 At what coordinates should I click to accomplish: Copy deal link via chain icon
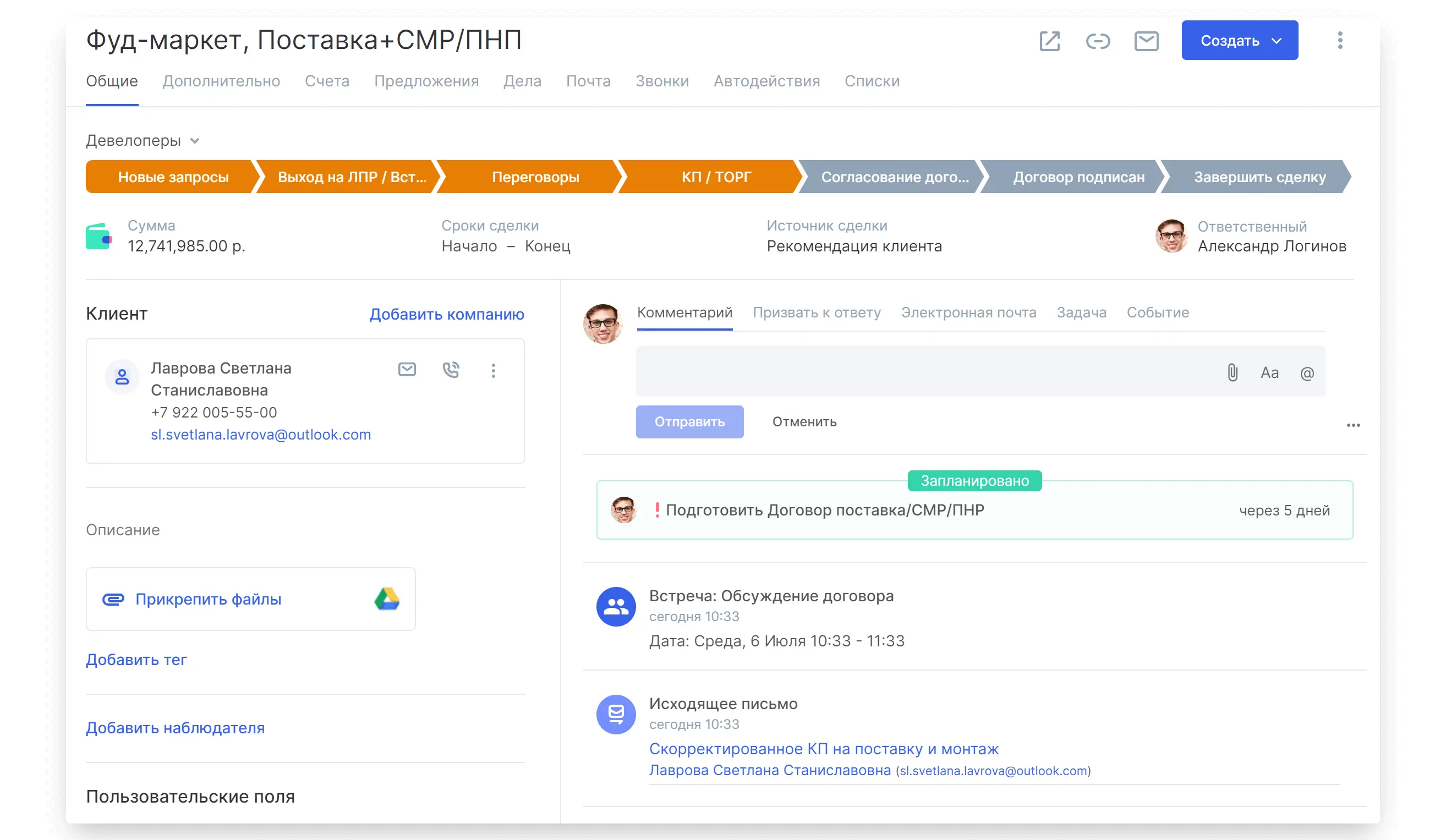tap(1098, 41)
